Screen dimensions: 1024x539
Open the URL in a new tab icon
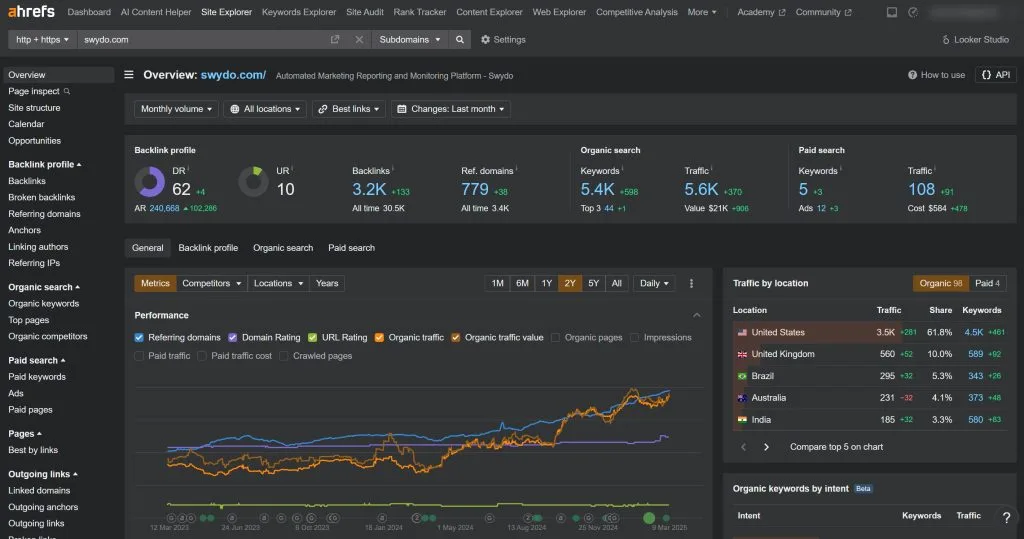point(335,39)
